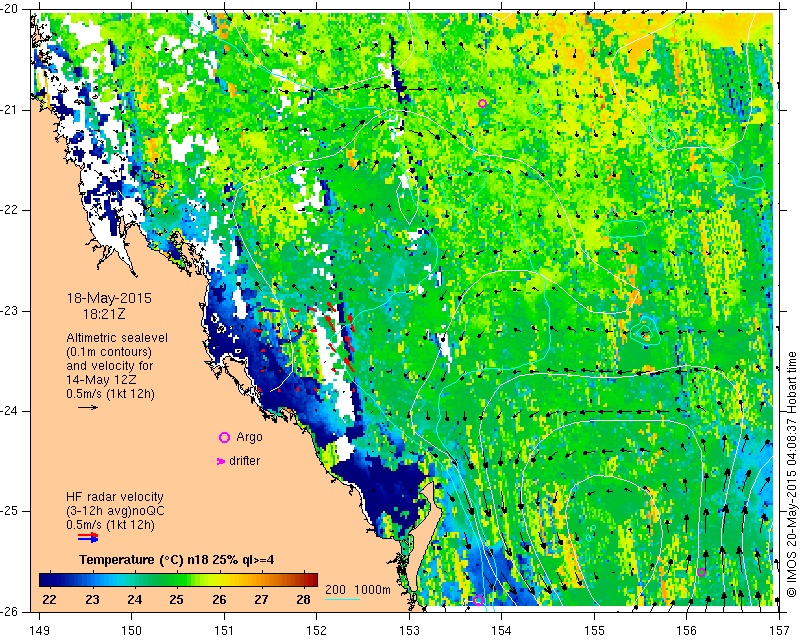Click the latitude axis label '-24'
The image size is (800, 640).
pyautogui.click(x=10, y=411)
